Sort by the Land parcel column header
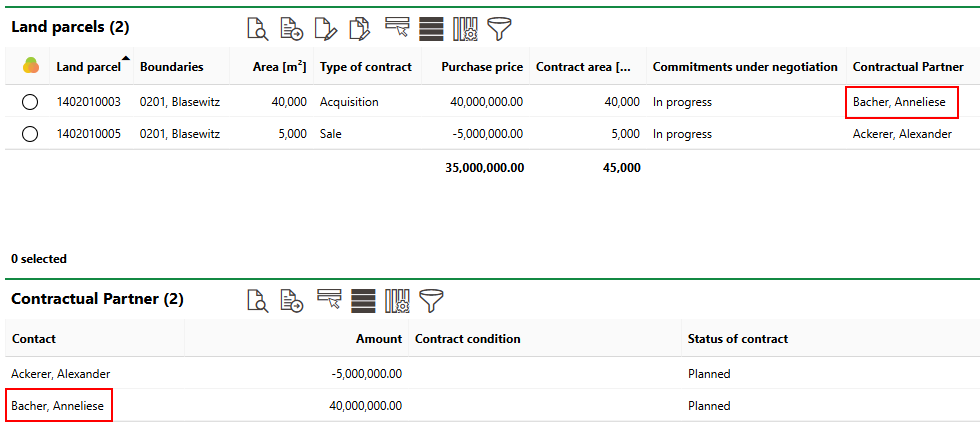Screen dimensions: 980x431 tap(89, 67)
